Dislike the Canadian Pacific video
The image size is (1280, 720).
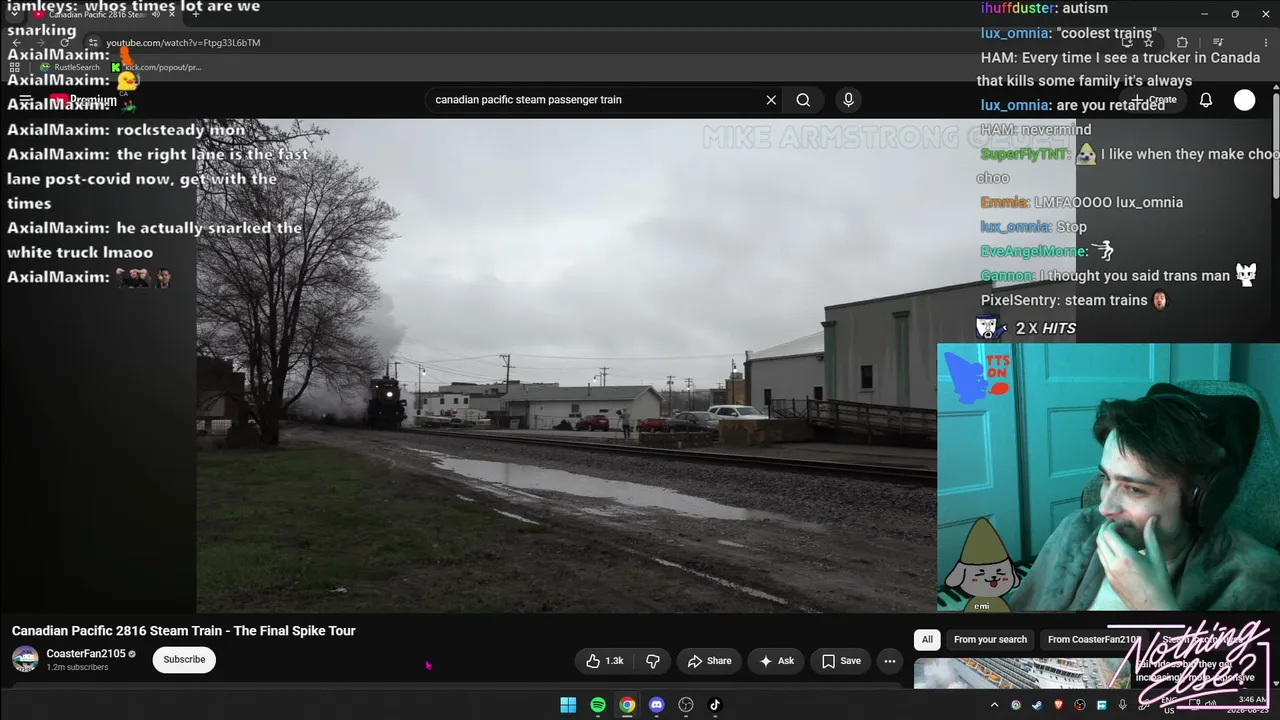653,661
